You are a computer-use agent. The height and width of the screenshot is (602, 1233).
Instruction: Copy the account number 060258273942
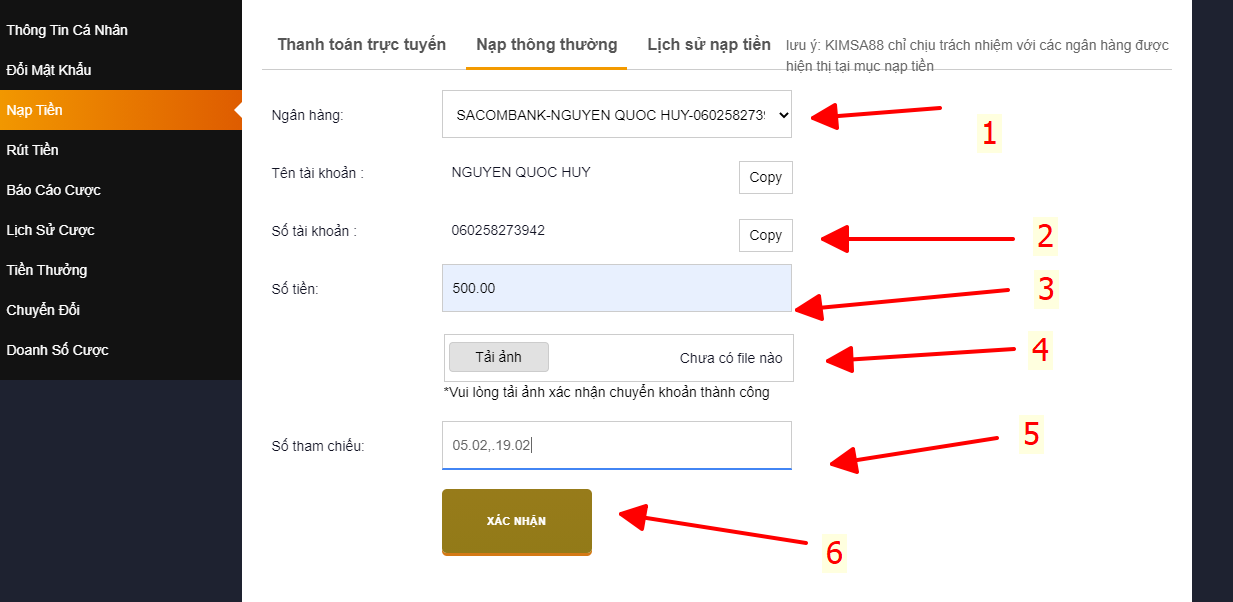[x=765, y=235]
